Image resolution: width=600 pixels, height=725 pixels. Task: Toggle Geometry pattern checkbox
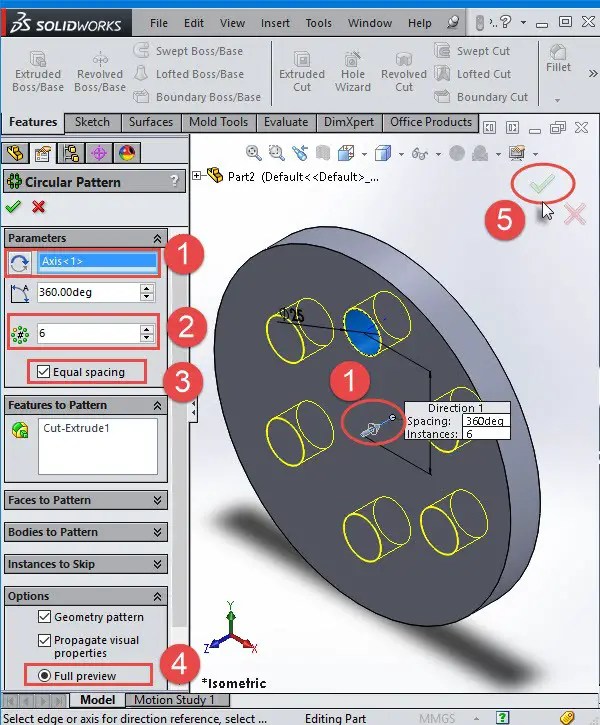coord(44,616)
